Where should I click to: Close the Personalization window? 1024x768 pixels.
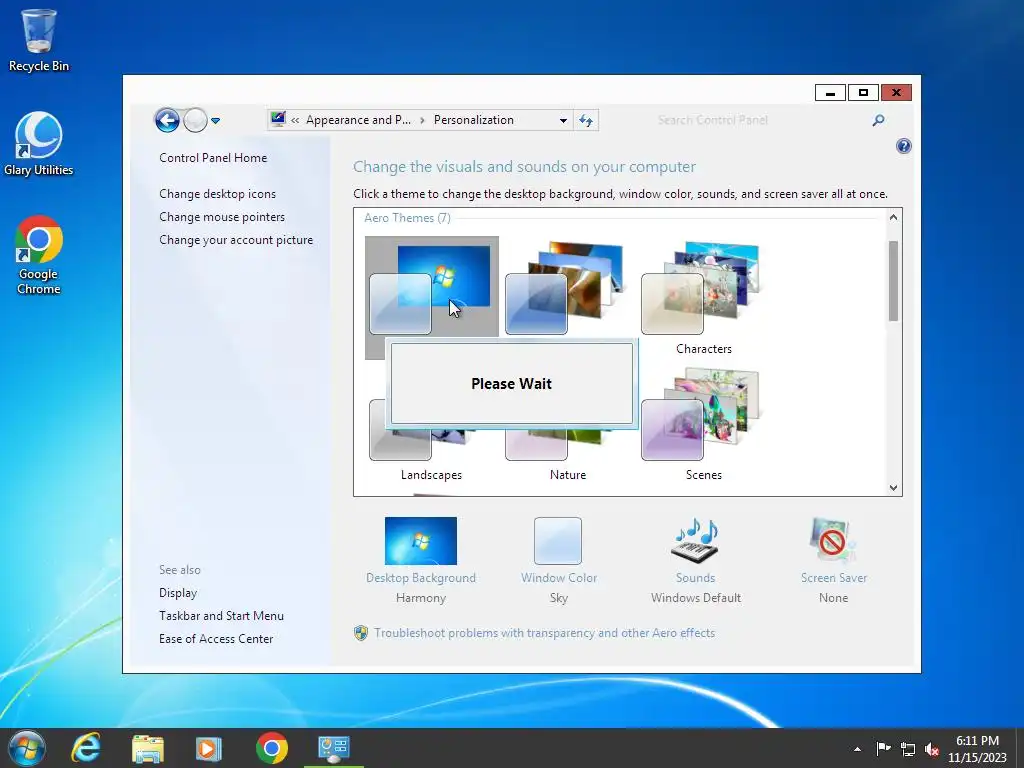coord(896,93)
